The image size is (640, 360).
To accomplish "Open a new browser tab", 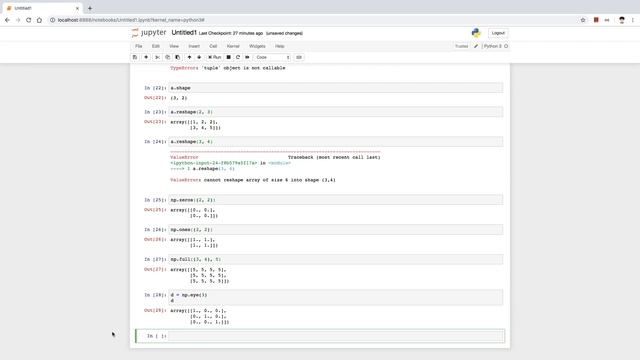I will [90, 8].
